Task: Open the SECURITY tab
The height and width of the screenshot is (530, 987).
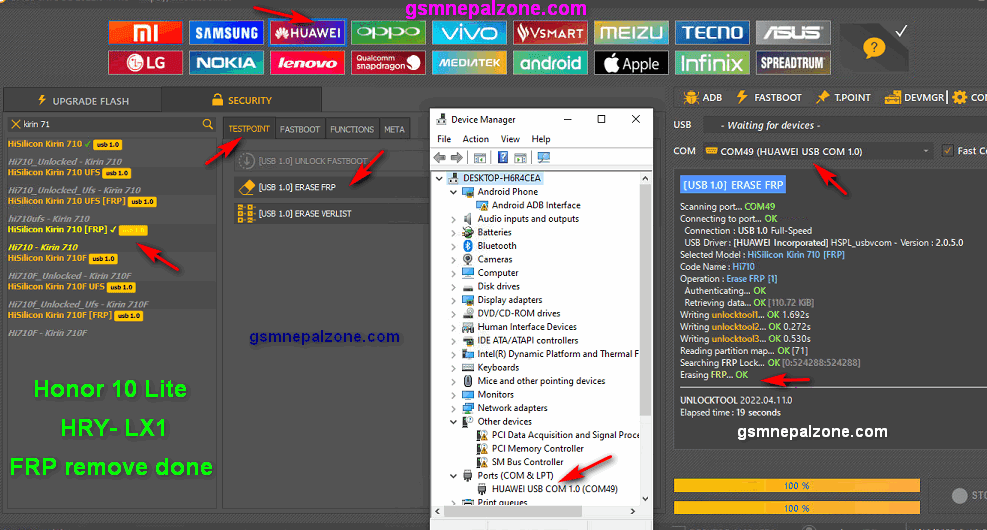Action: click(x=242, y=100)
